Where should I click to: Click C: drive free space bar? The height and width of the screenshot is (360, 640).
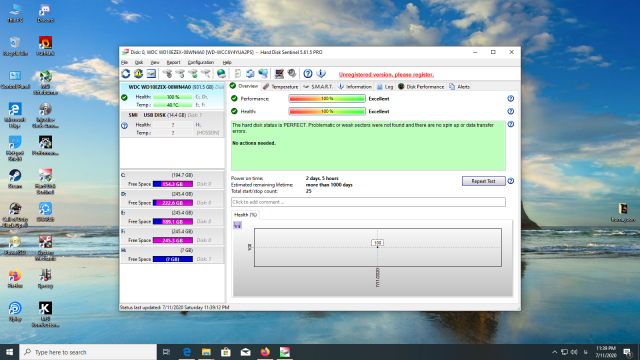pyautogui.click(x=173, y=184)
